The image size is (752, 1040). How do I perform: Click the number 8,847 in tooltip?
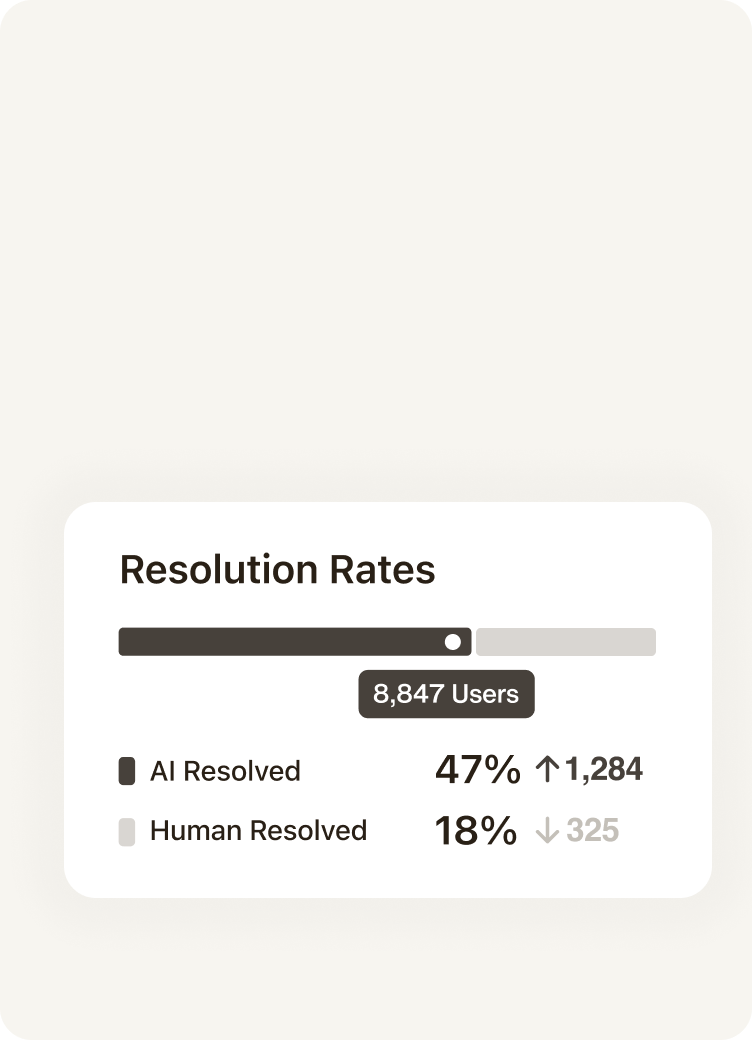408,694
